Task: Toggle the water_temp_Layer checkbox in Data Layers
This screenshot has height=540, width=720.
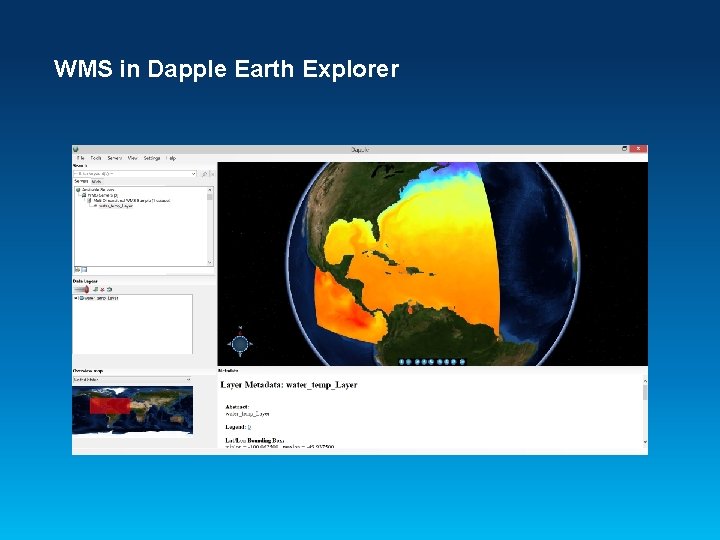Action: point(76,298)
